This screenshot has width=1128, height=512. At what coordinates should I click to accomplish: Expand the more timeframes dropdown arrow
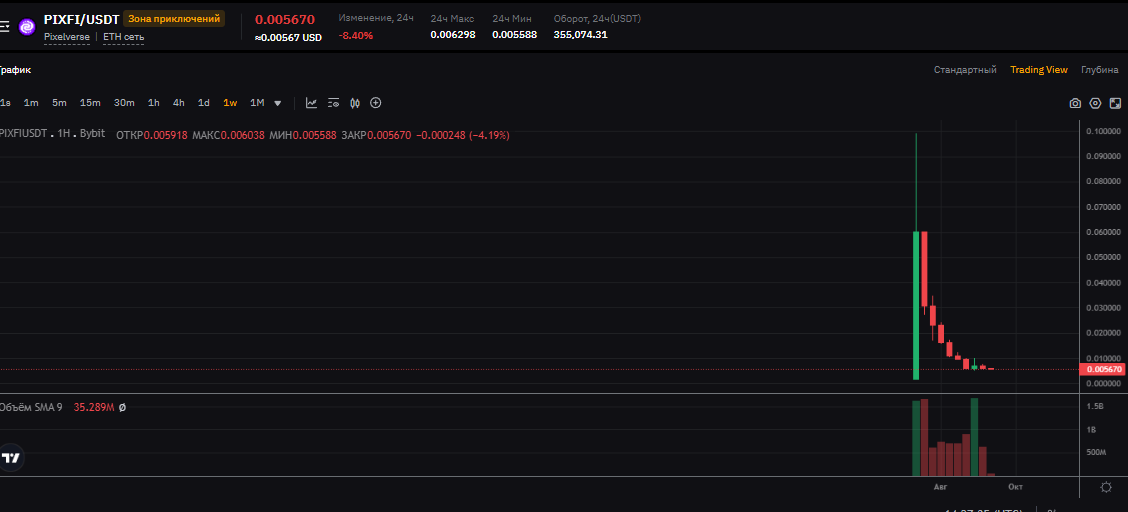pos(277,103)
